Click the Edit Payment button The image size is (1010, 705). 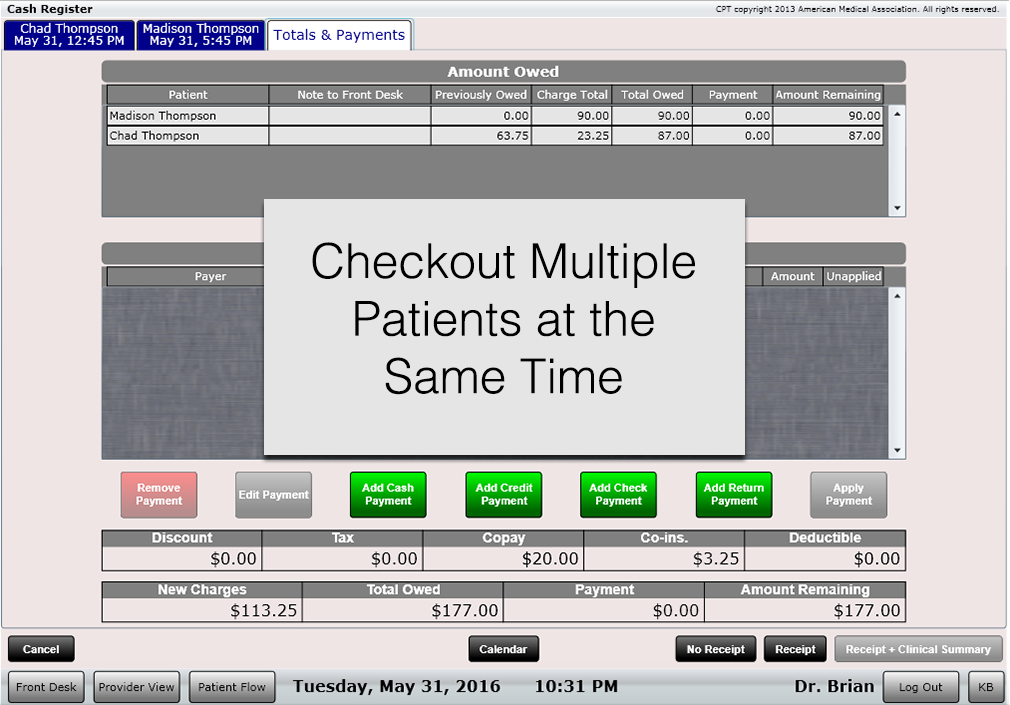(x=272, y=494)
